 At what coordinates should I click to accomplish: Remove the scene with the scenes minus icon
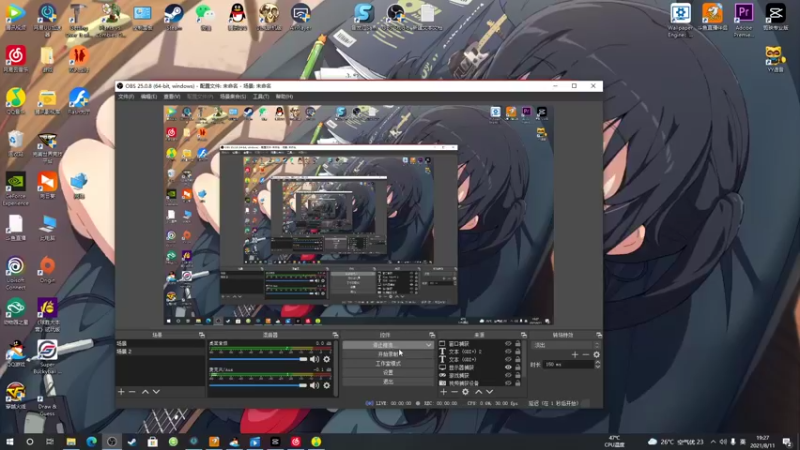pos(132,392)
